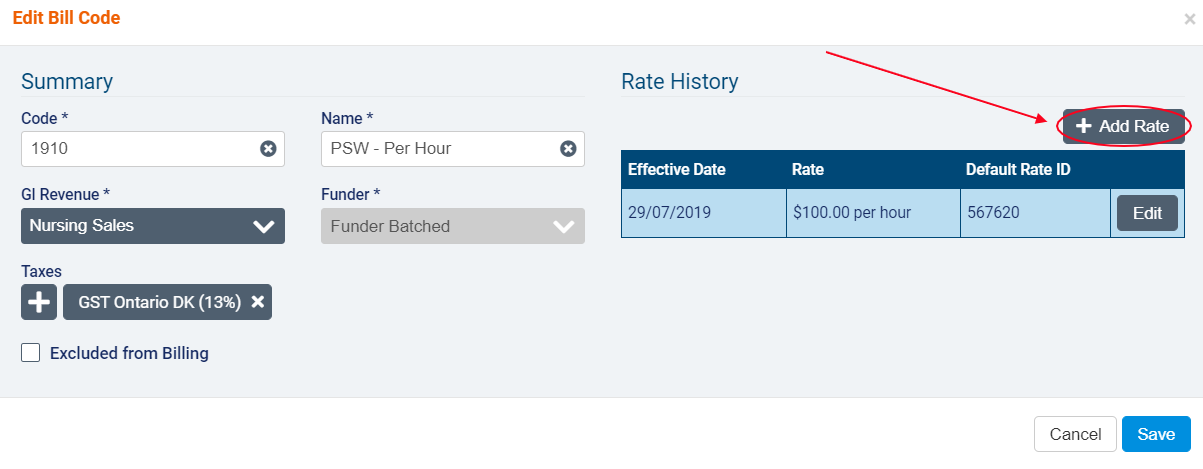This screenshot has width=1203, height=469.
Task: Enable the Excluded from Billing checkbox
Action: (x=31, y=353)
